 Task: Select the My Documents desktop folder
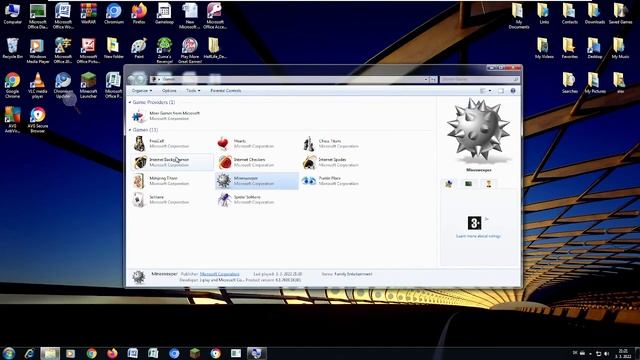pyautogui.click(x=518, y=16)
